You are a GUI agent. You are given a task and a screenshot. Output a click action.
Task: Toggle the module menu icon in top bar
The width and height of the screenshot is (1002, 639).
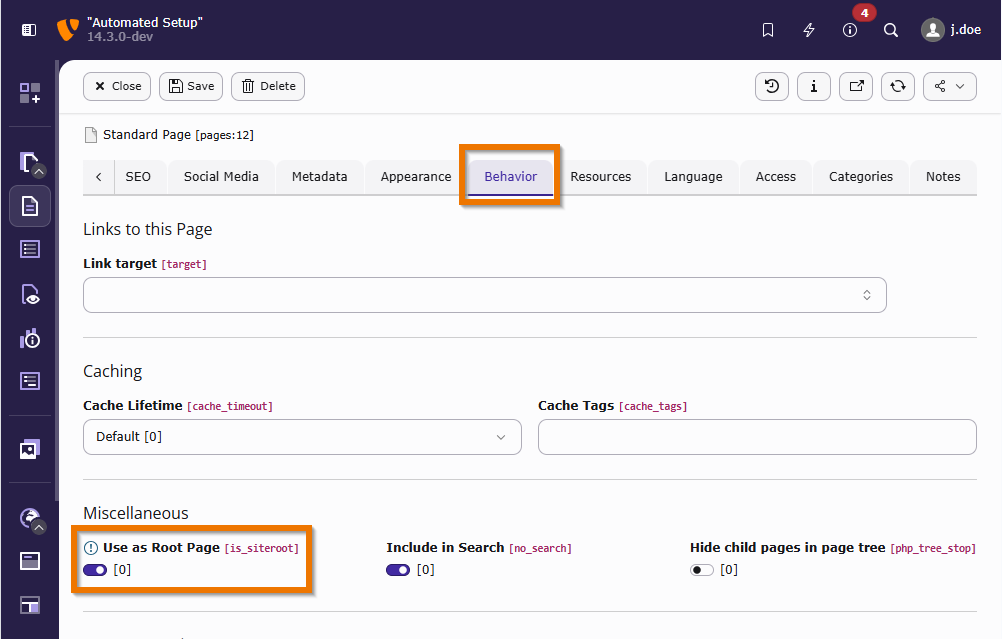(x=29, y=29)
